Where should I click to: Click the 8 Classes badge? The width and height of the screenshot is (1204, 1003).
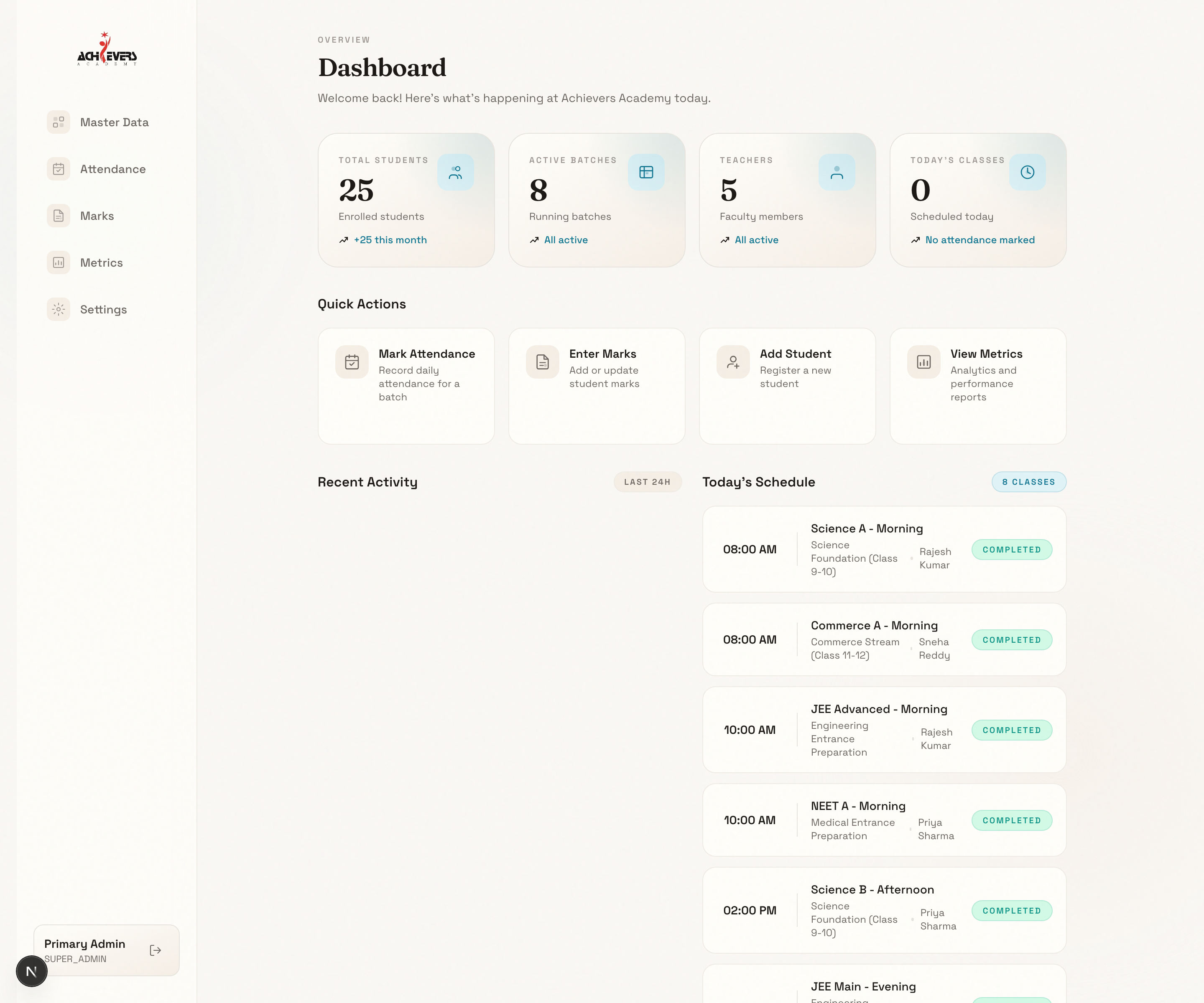(x=1028, y=482)
